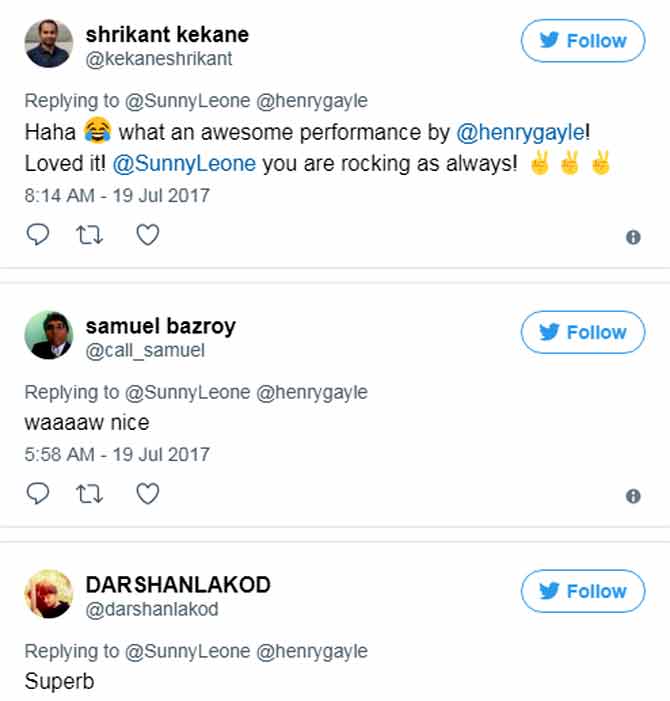
Task: Open the 5:58 AM - 19 Jul 2017 timestamp
Action: (117, 454)
